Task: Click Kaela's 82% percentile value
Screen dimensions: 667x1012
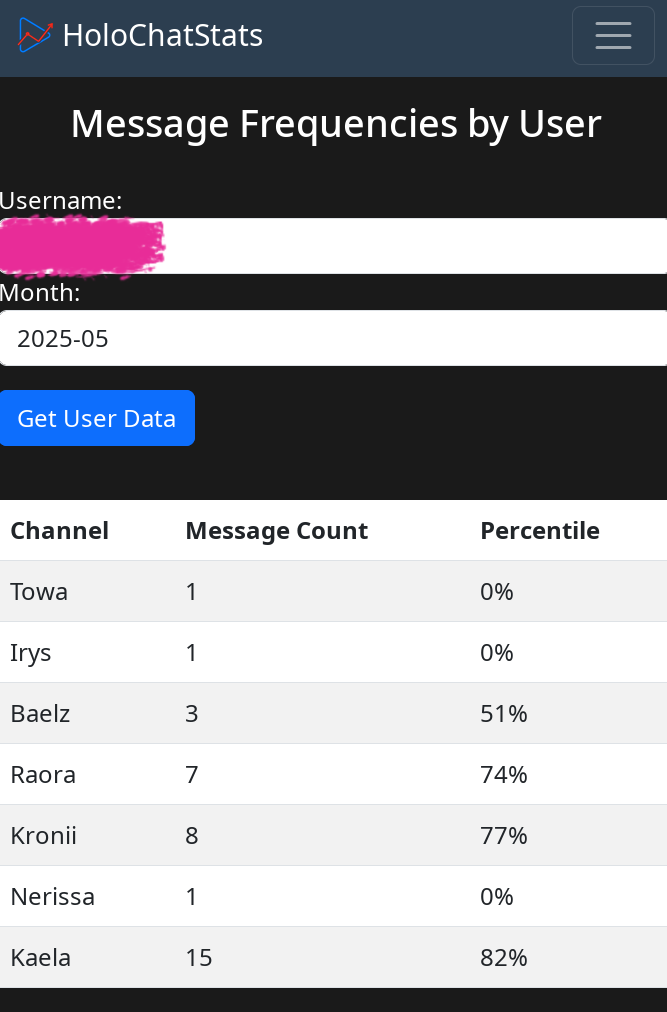Action: click(504, 958)
